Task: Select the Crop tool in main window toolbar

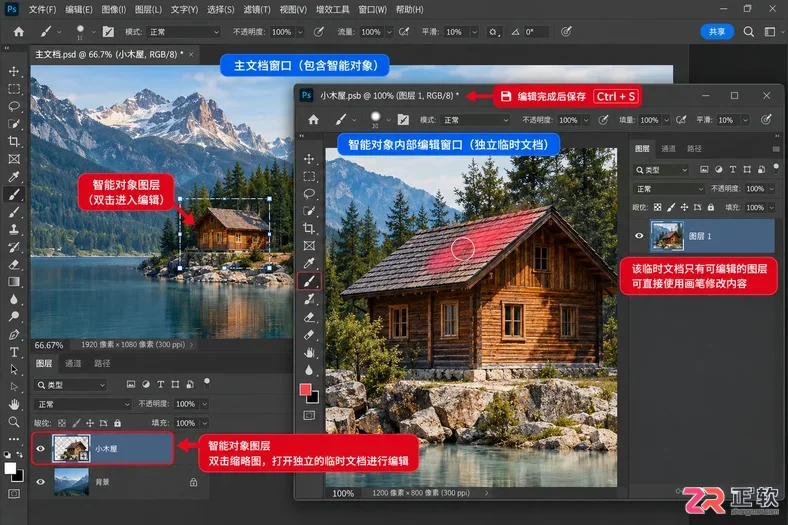Action: point(14,141)
